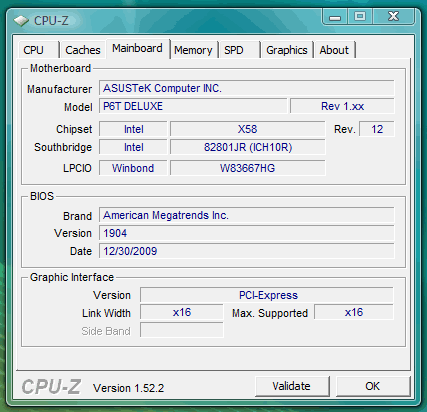Open the SPD tab

(239, 50)
